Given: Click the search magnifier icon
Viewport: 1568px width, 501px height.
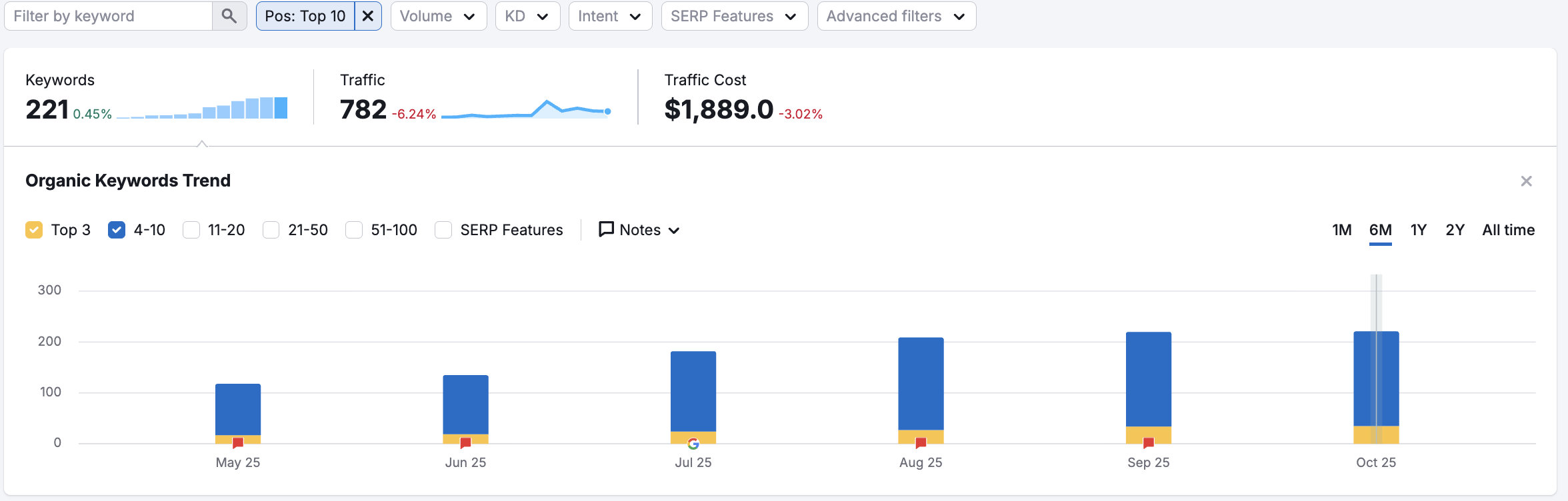Looking at the screenshot, I should [229, 16].
